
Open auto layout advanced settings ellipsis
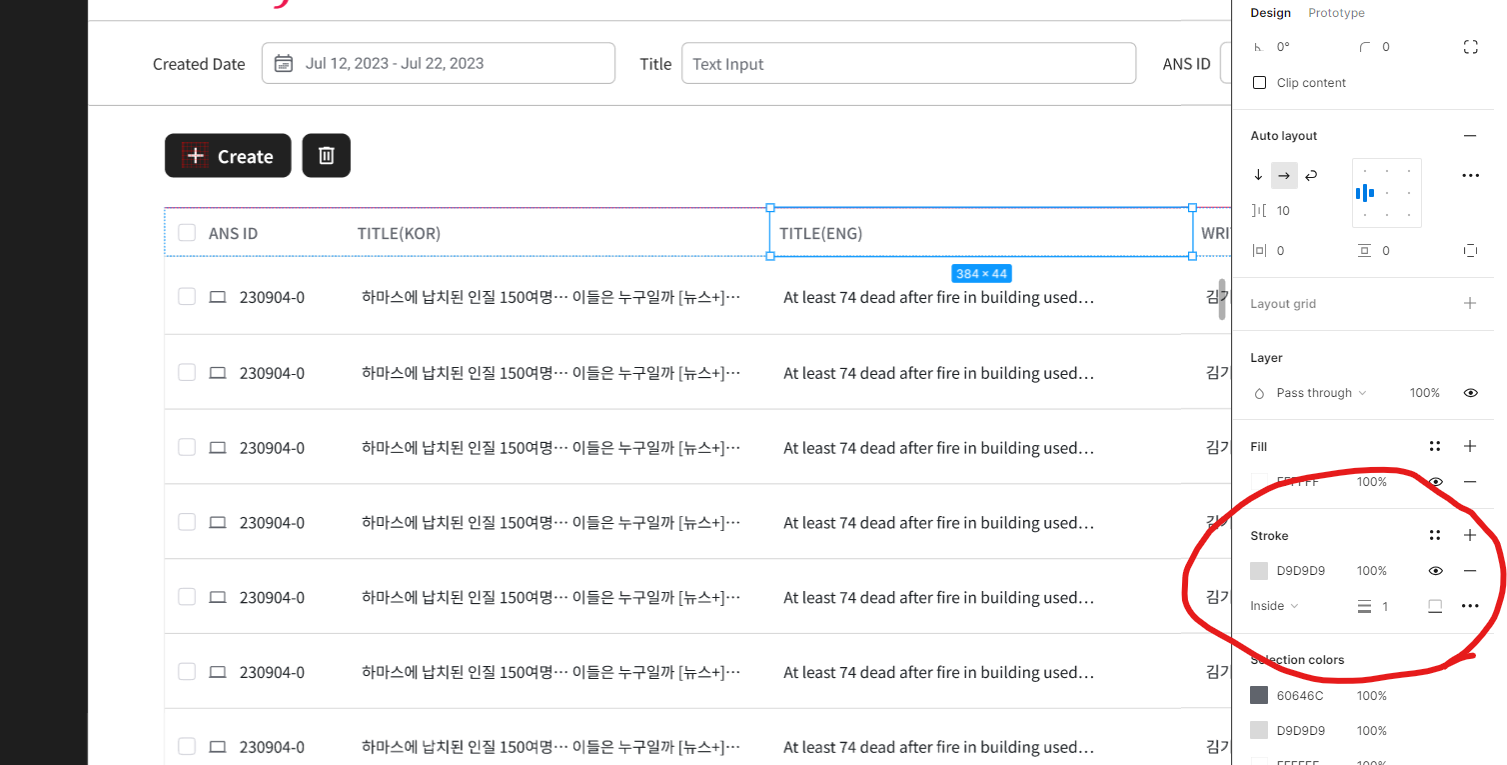(1470, 175)
